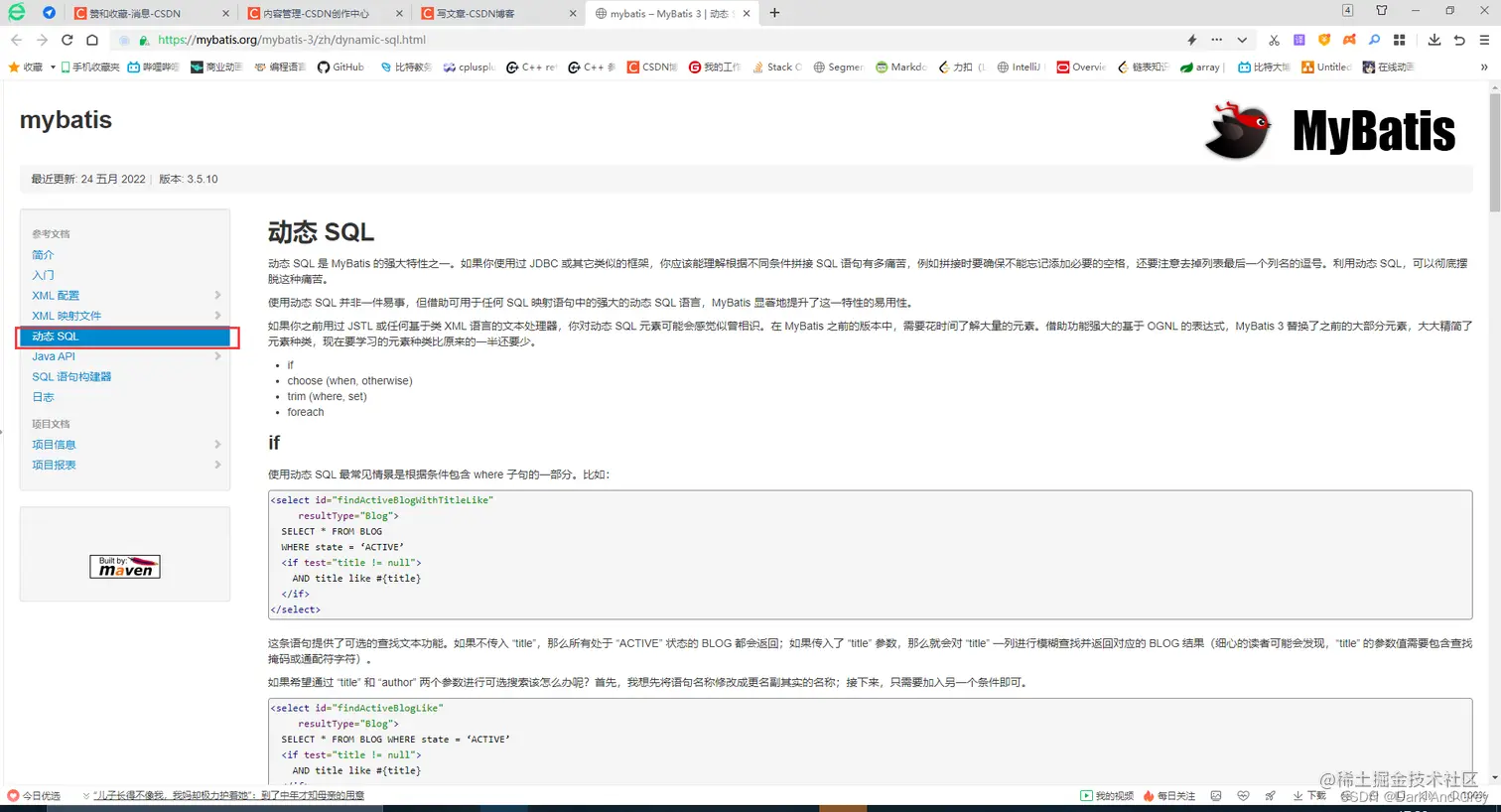The height and width of the screenshot is (812, 1501).
Task: Click the 收藏 star bookmark button
Action: click(26, 67)
